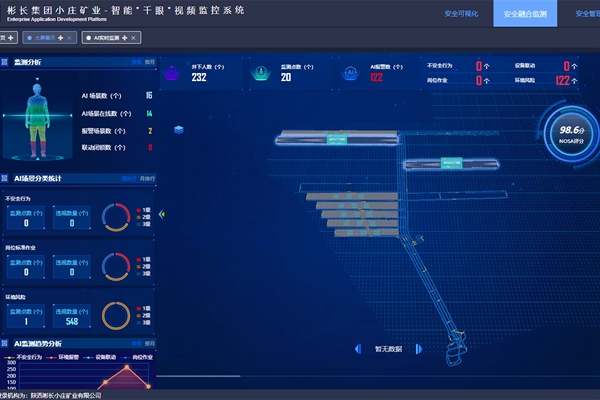Click the 违规数量 548 box
The image size is (600, 400).
[72, 317]
